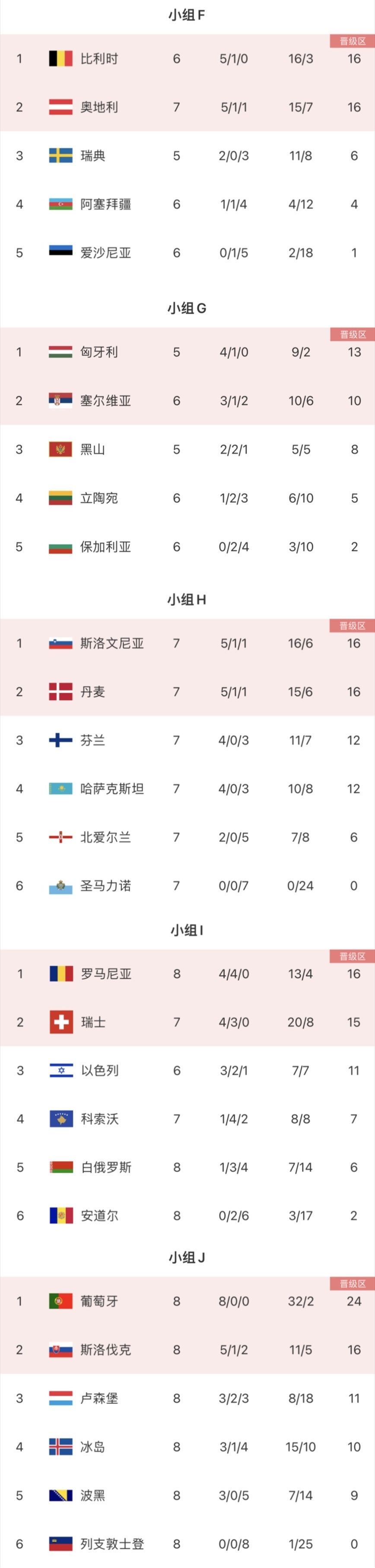Click the Belgium flag icon
375x1568 pixels.
tap(60, 58)
